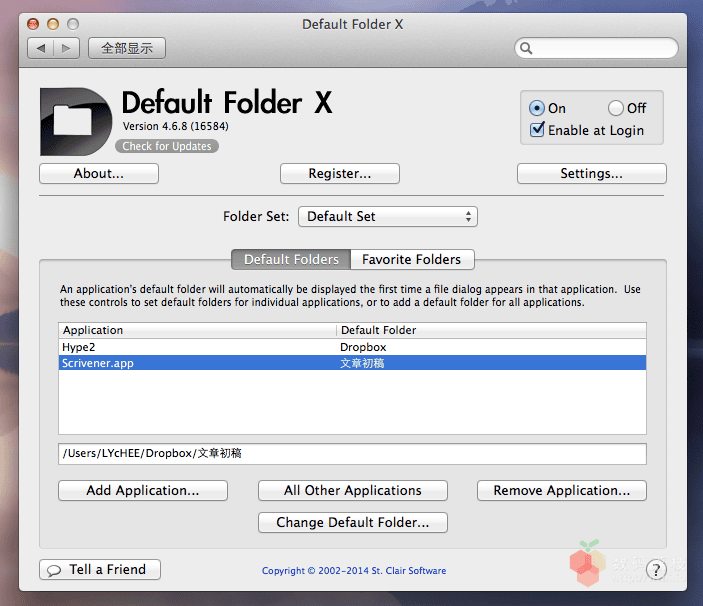Click the speech bubble icon on Tell a Friend
Viewport: 703px width, 606px height.
(x=54, y=570)
